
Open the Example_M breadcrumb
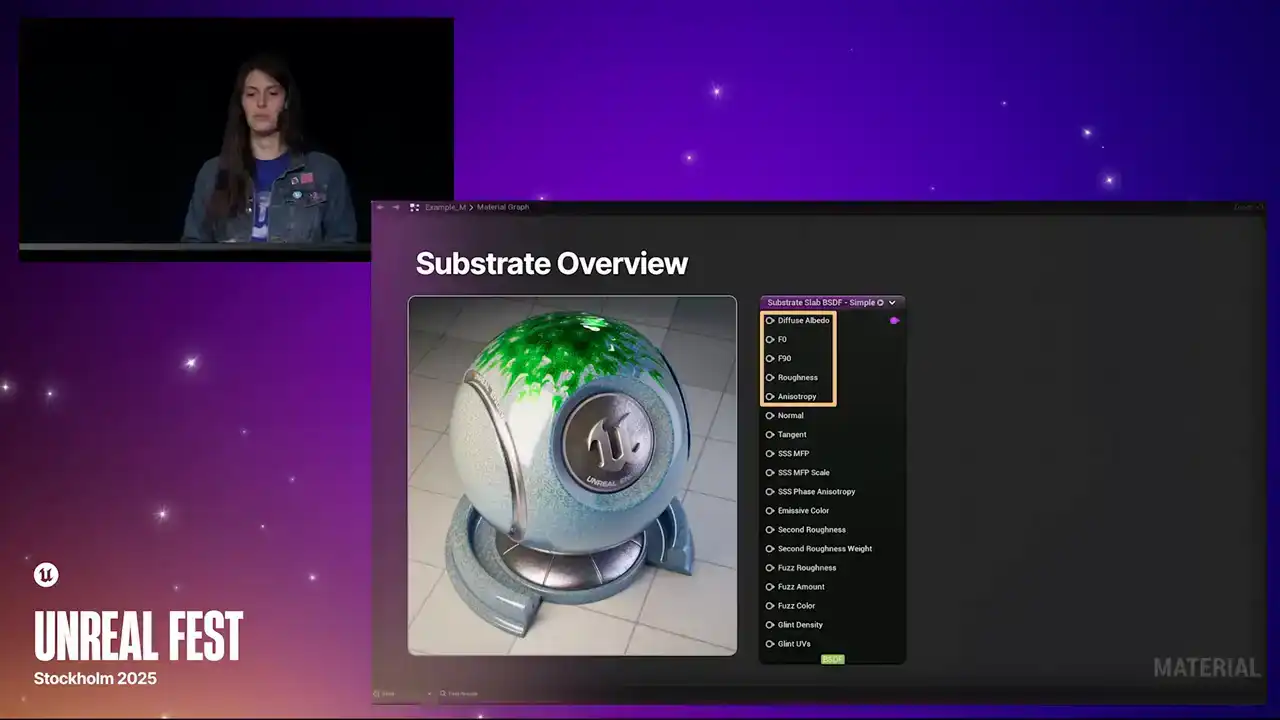(x=445, y=207)
